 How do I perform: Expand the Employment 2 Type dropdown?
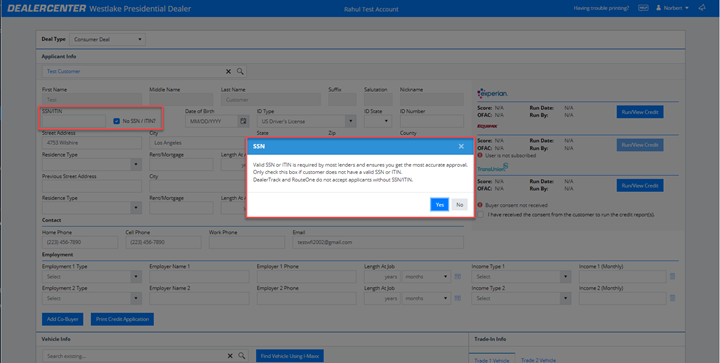click(x=92, y=298)
